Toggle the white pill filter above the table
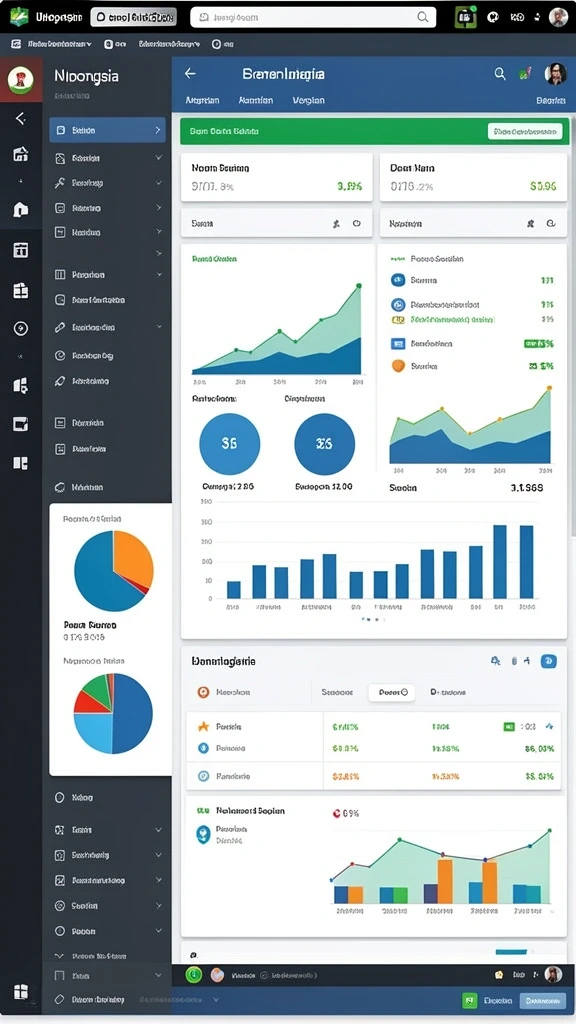This screenshot has width=576, height=1024. (392, 692)
